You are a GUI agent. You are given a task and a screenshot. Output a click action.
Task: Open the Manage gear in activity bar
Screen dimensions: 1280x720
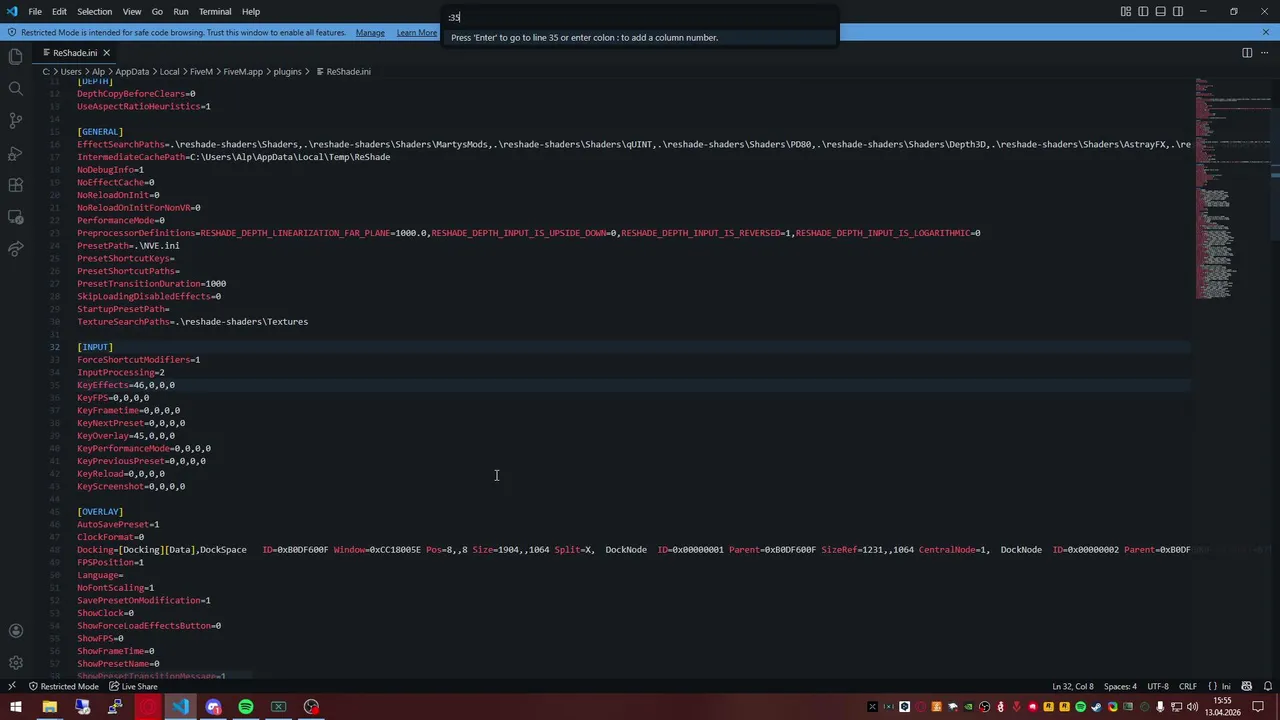tap(15, 663)
